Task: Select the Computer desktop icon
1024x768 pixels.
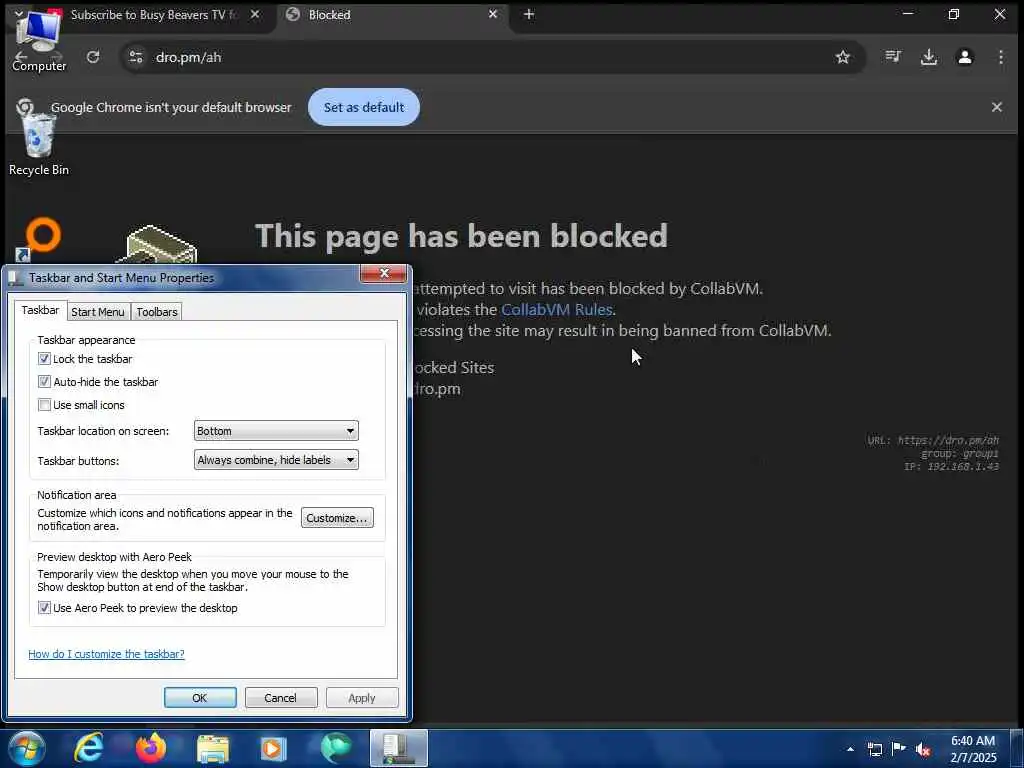Action: point(39,40)
